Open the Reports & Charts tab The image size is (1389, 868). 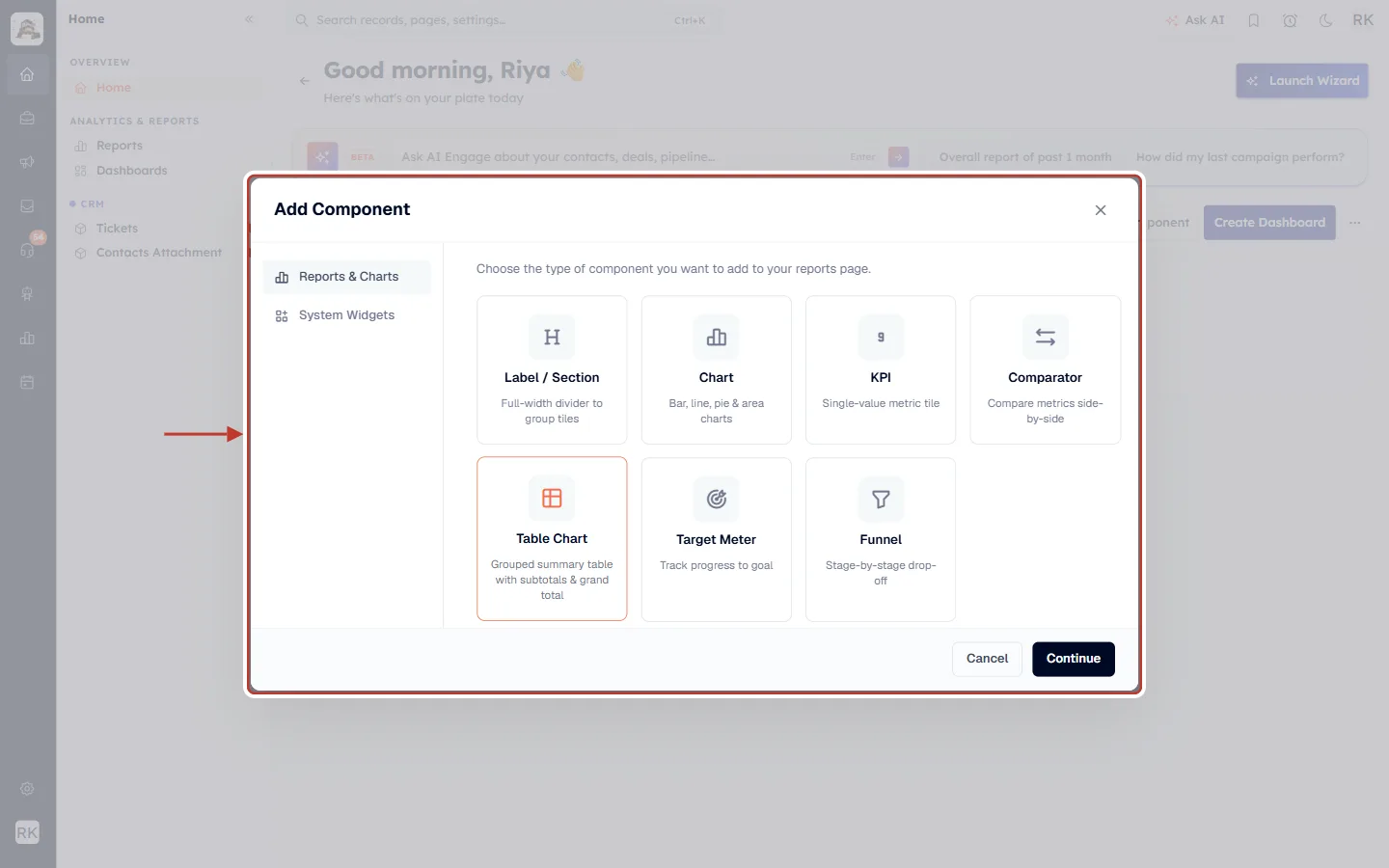coord(347,277)
